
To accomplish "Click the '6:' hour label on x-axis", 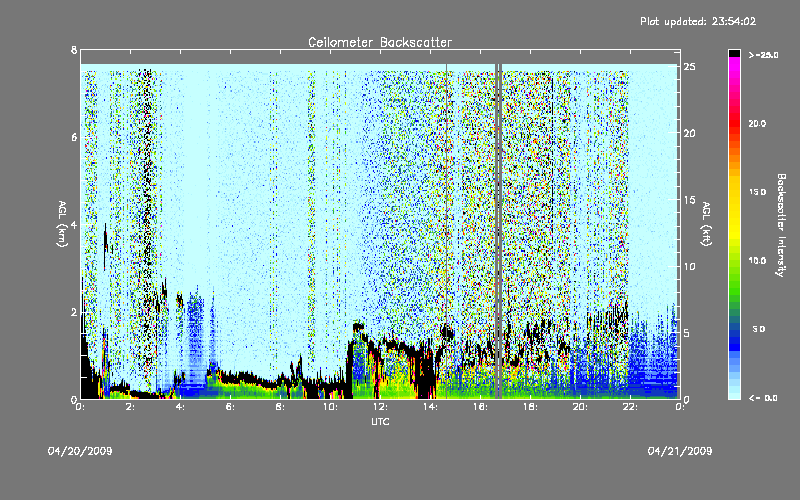I will pos(230,407).
